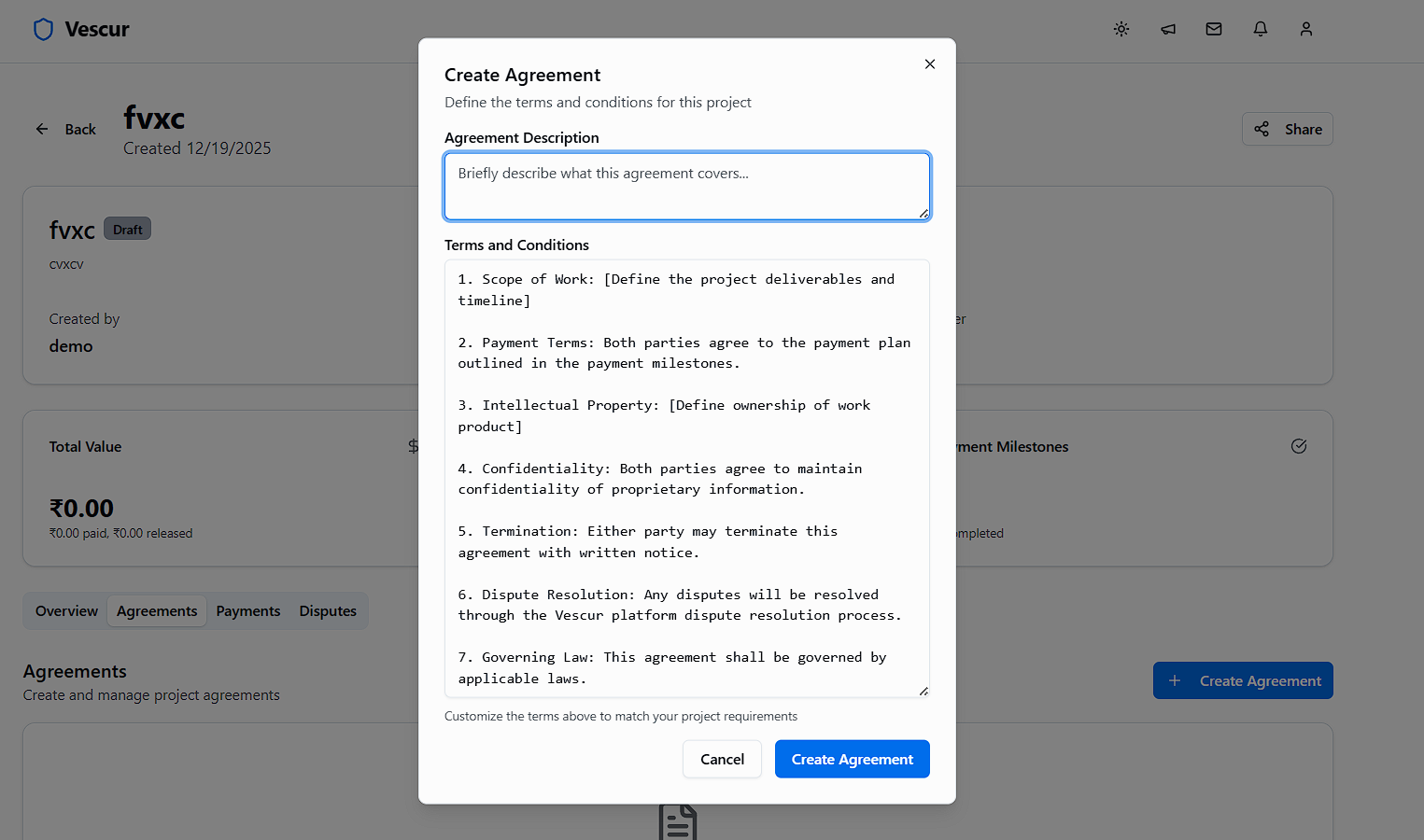This screenshot has height=840, width=1424.
Task: Open the Disputes tab
Action: [x=328, y=610]
